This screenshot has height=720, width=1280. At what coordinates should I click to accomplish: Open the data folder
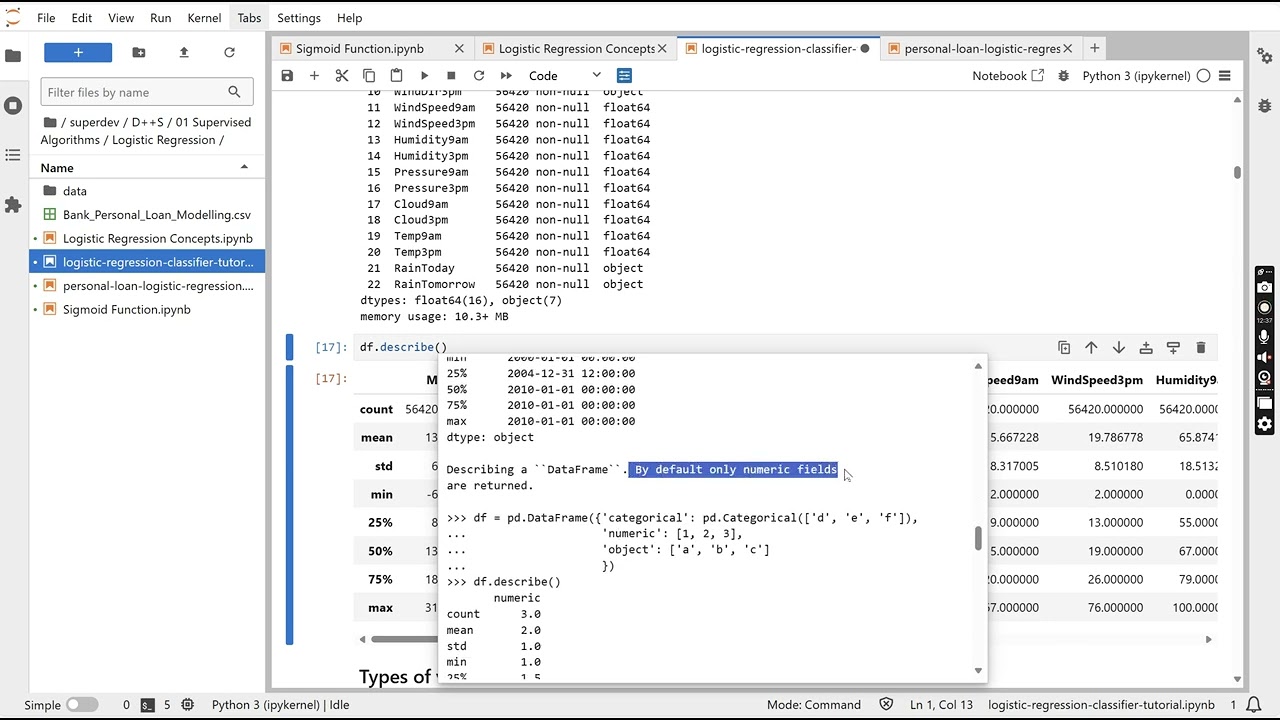147,191
